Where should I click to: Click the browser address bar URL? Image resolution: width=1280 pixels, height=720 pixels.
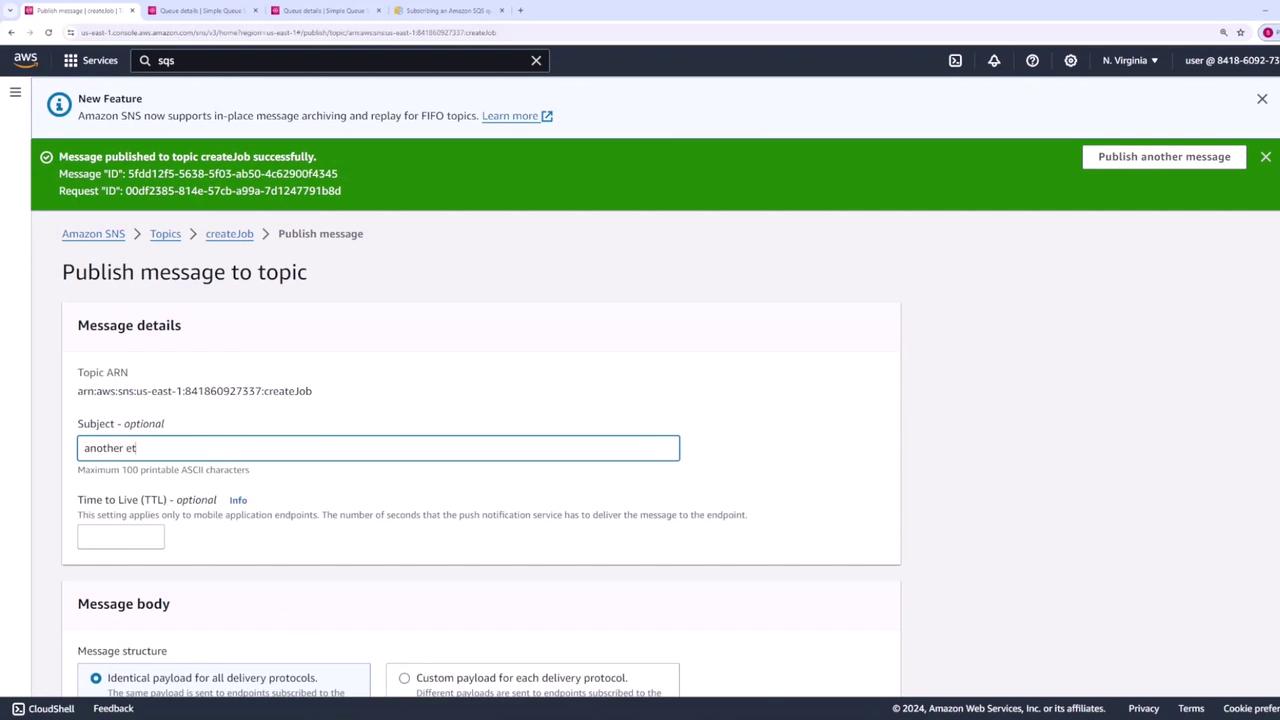pyautogui.click(x=288, y=32)
